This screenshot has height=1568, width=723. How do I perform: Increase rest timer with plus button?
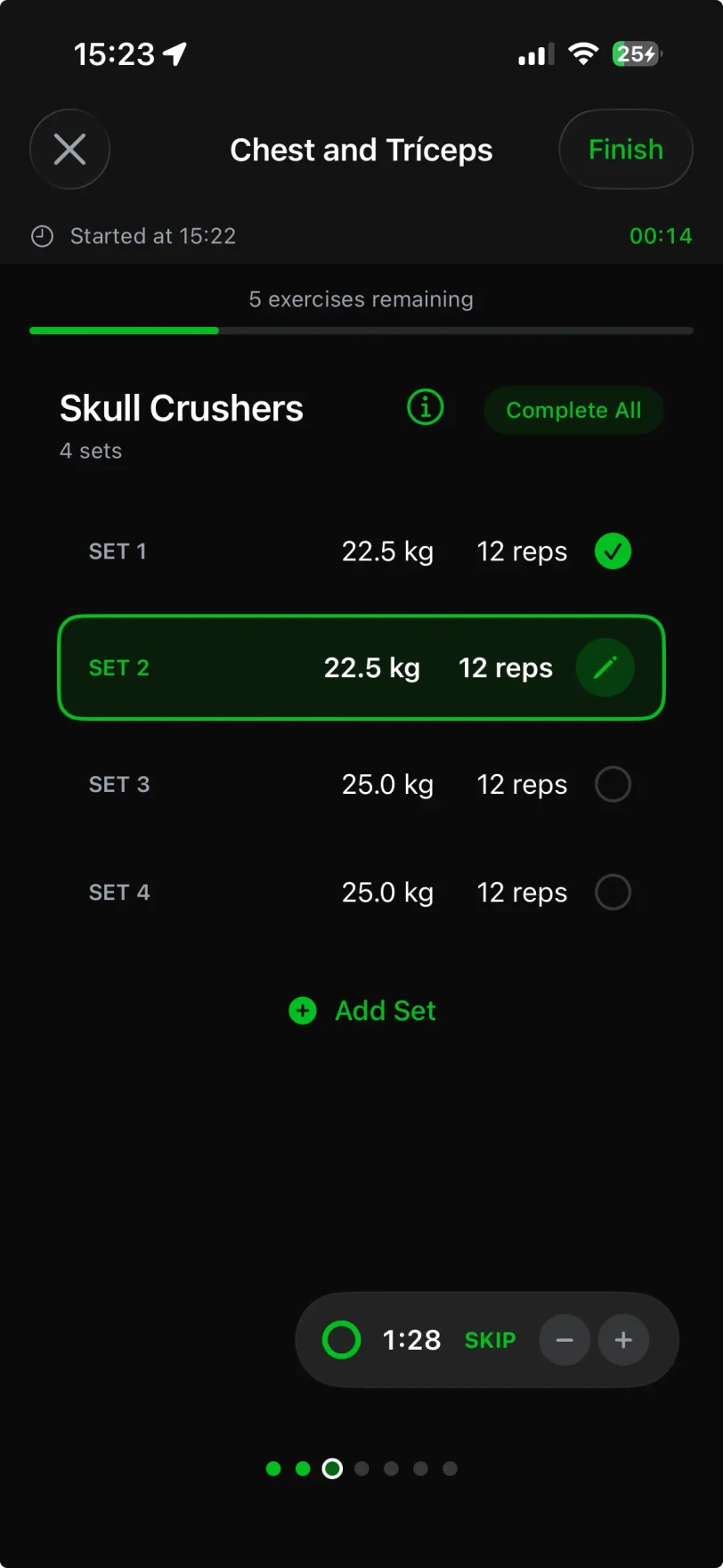pos(623,1340)
